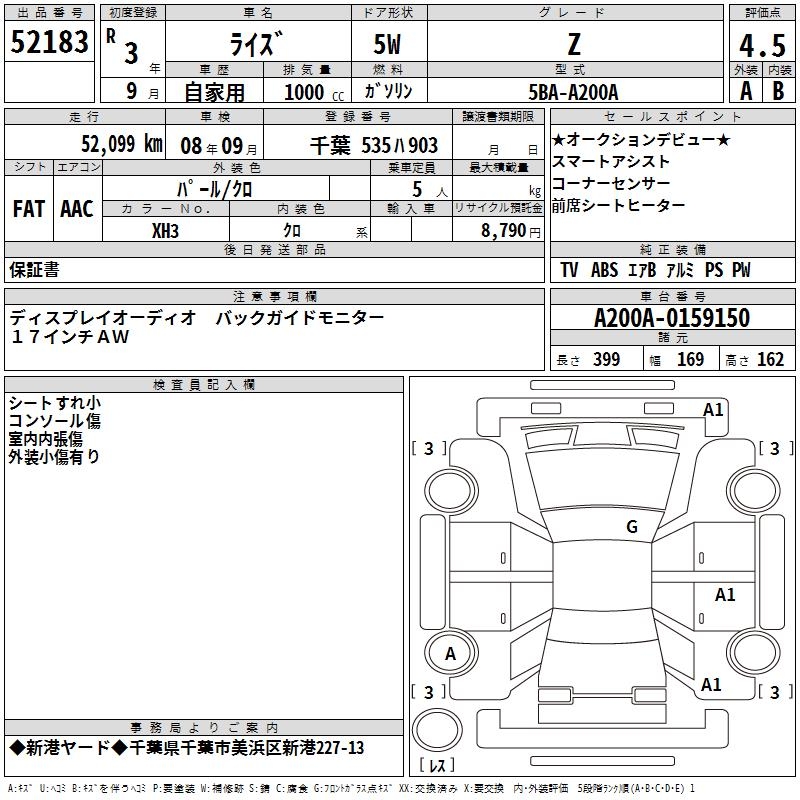Click genuine equipment ABS
The image size is (800, 800).
coord(605,270)
